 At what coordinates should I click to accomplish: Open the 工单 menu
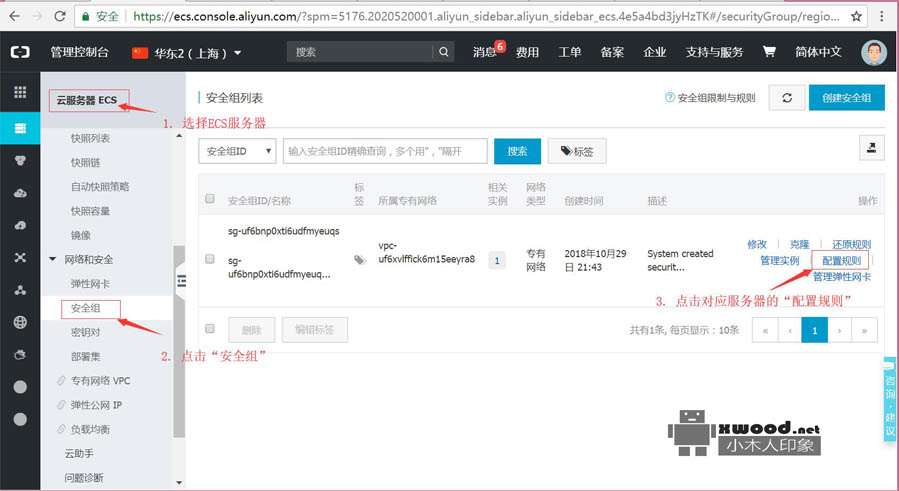click(x=569, y=52)
